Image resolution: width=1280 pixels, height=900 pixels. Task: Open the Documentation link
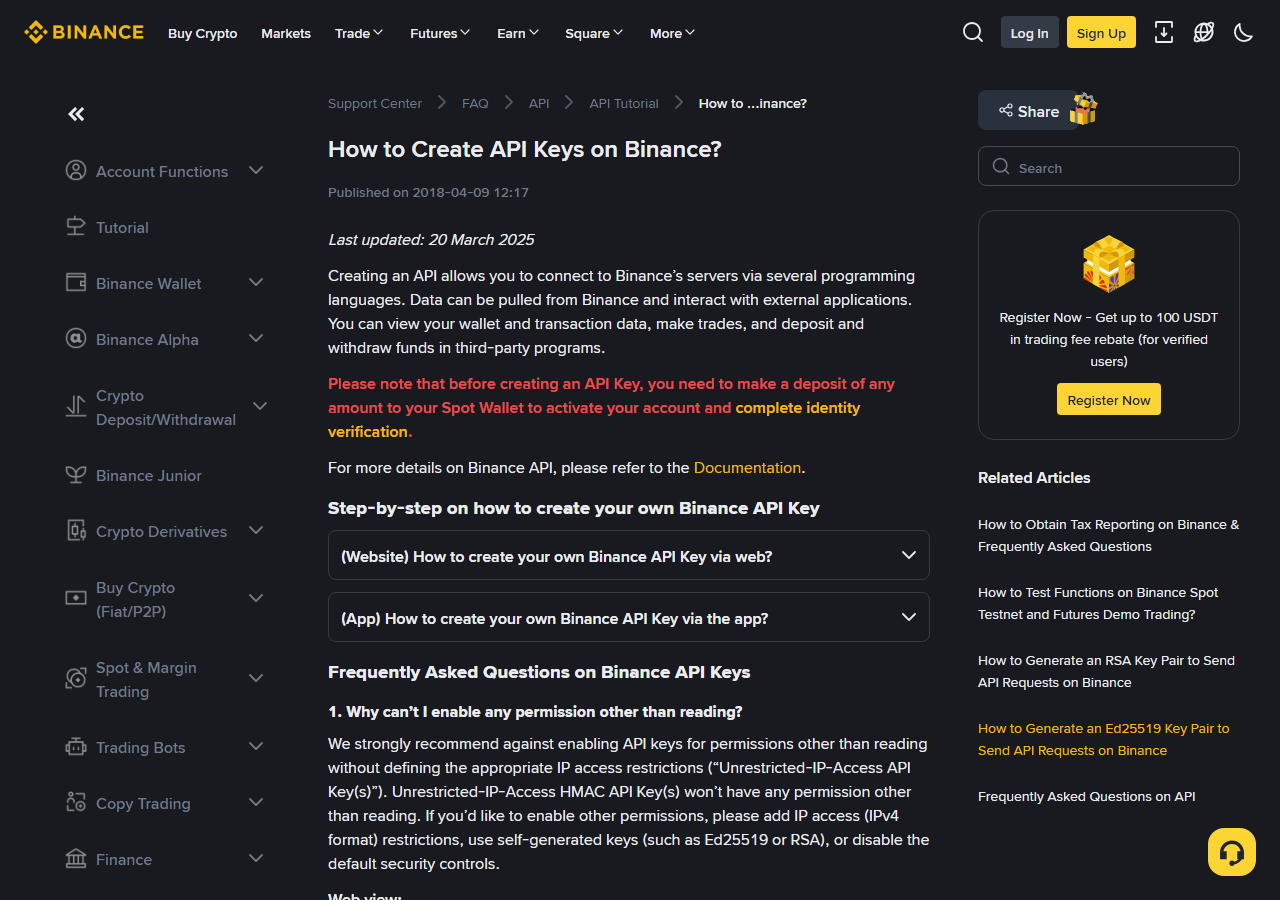(x=747, y=467)
